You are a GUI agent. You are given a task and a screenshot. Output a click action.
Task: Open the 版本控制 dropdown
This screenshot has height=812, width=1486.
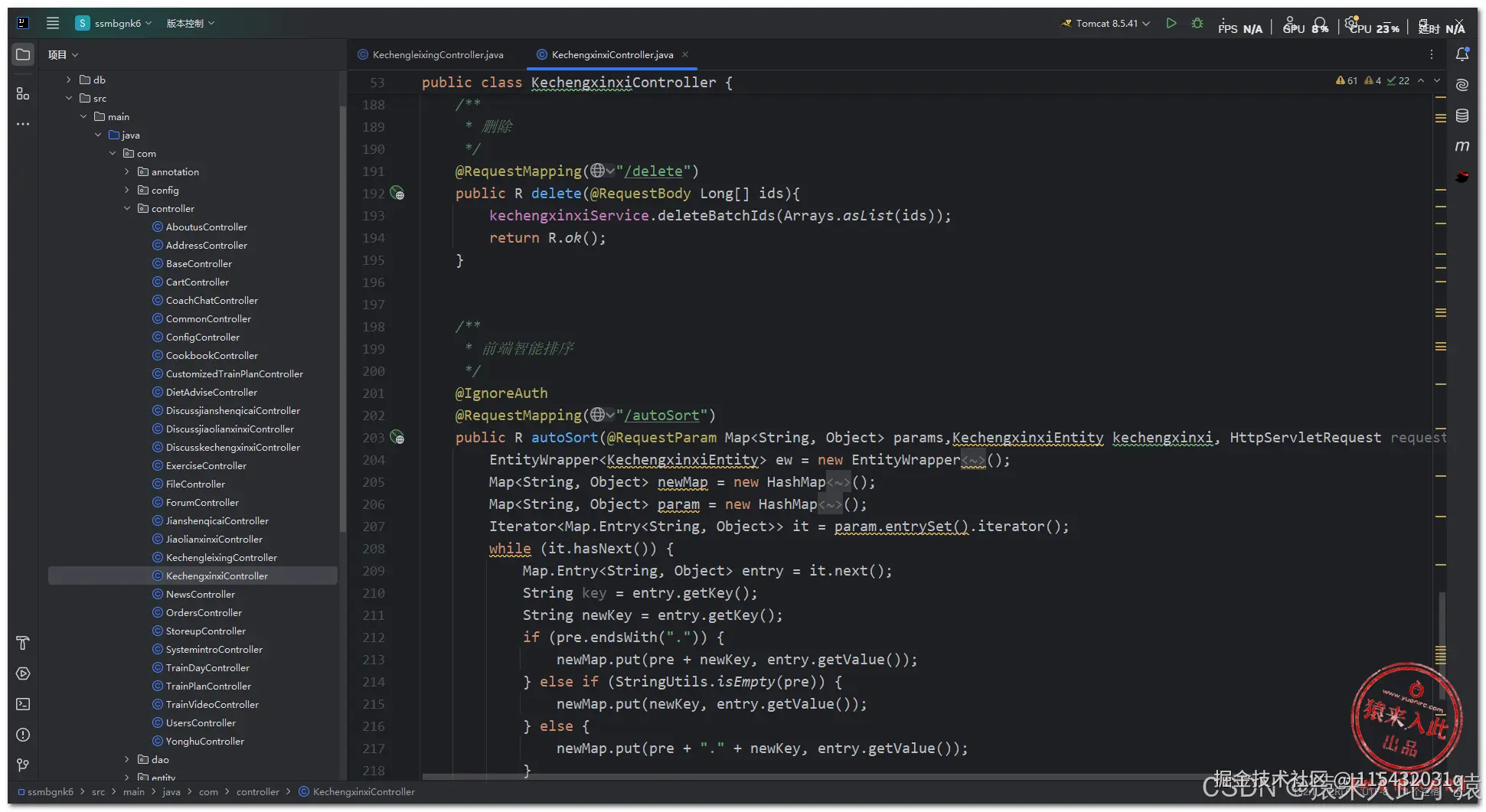[x=191, y=23]
